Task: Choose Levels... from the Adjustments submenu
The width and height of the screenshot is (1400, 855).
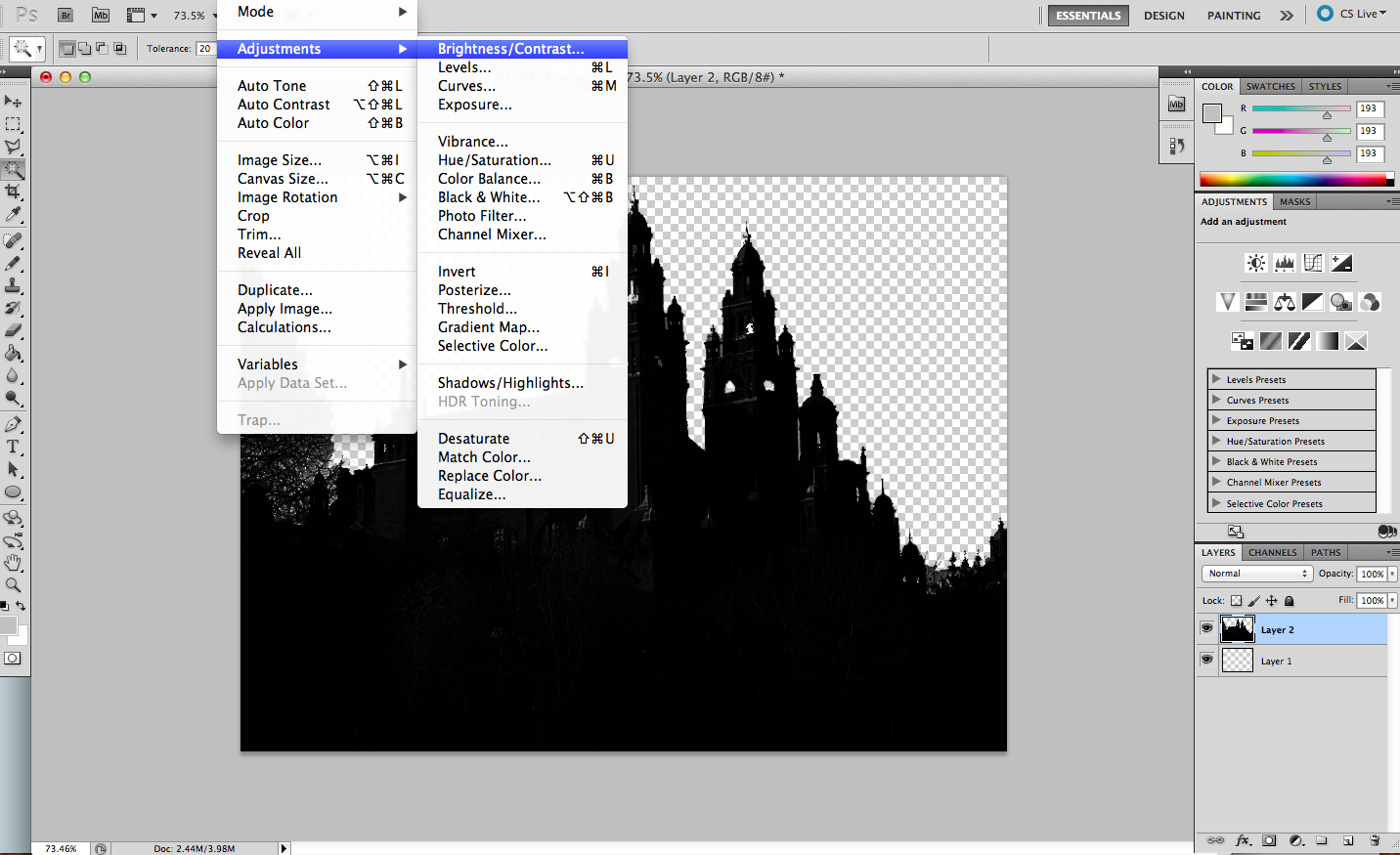Action: (522, 67)
